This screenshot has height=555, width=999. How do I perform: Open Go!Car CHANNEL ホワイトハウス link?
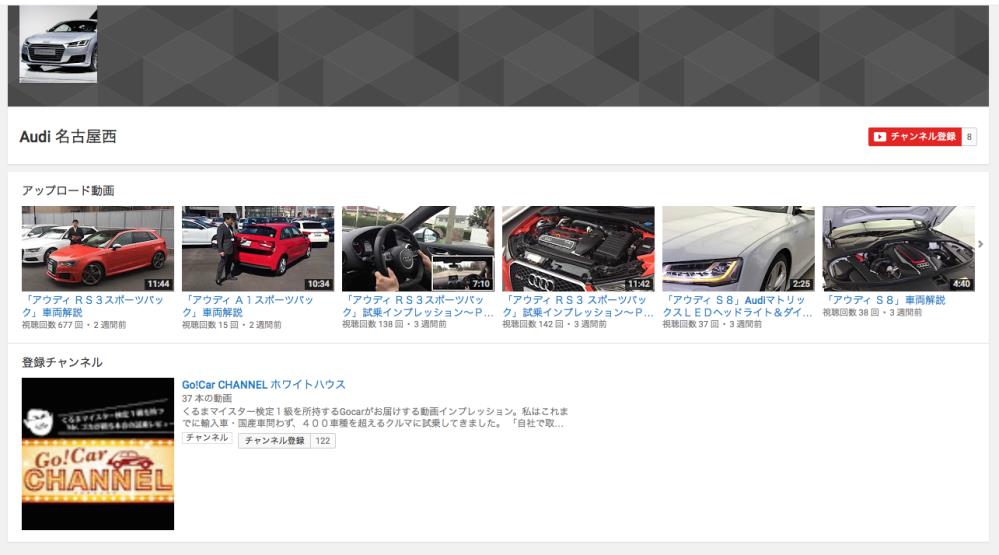click(264, 385)
